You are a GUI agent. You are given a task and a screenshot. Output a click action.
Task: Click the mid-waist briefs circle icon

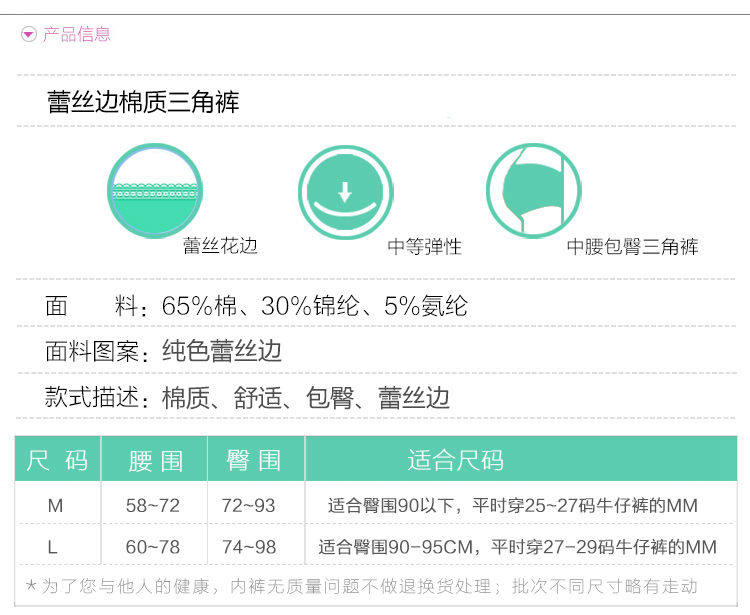533,190
